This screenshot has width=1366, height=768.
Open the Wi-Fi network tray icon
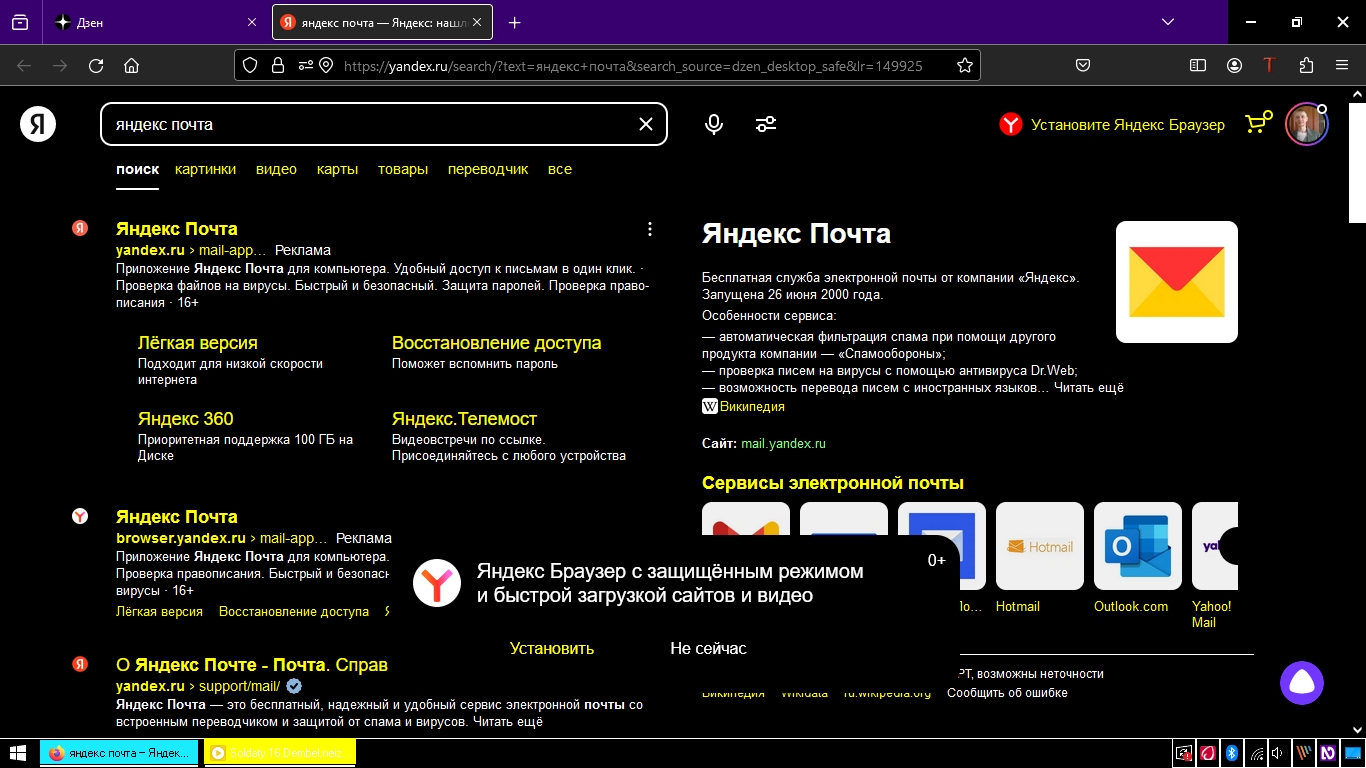click(x=1257, y=753)
